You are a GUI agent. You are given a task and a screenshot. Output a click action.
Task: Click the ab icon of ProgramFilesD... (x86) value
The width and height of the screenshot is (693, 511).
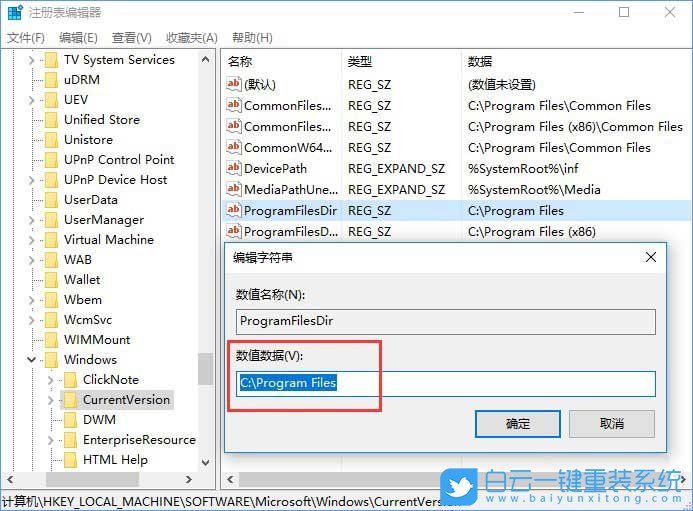tap(234, 231)
